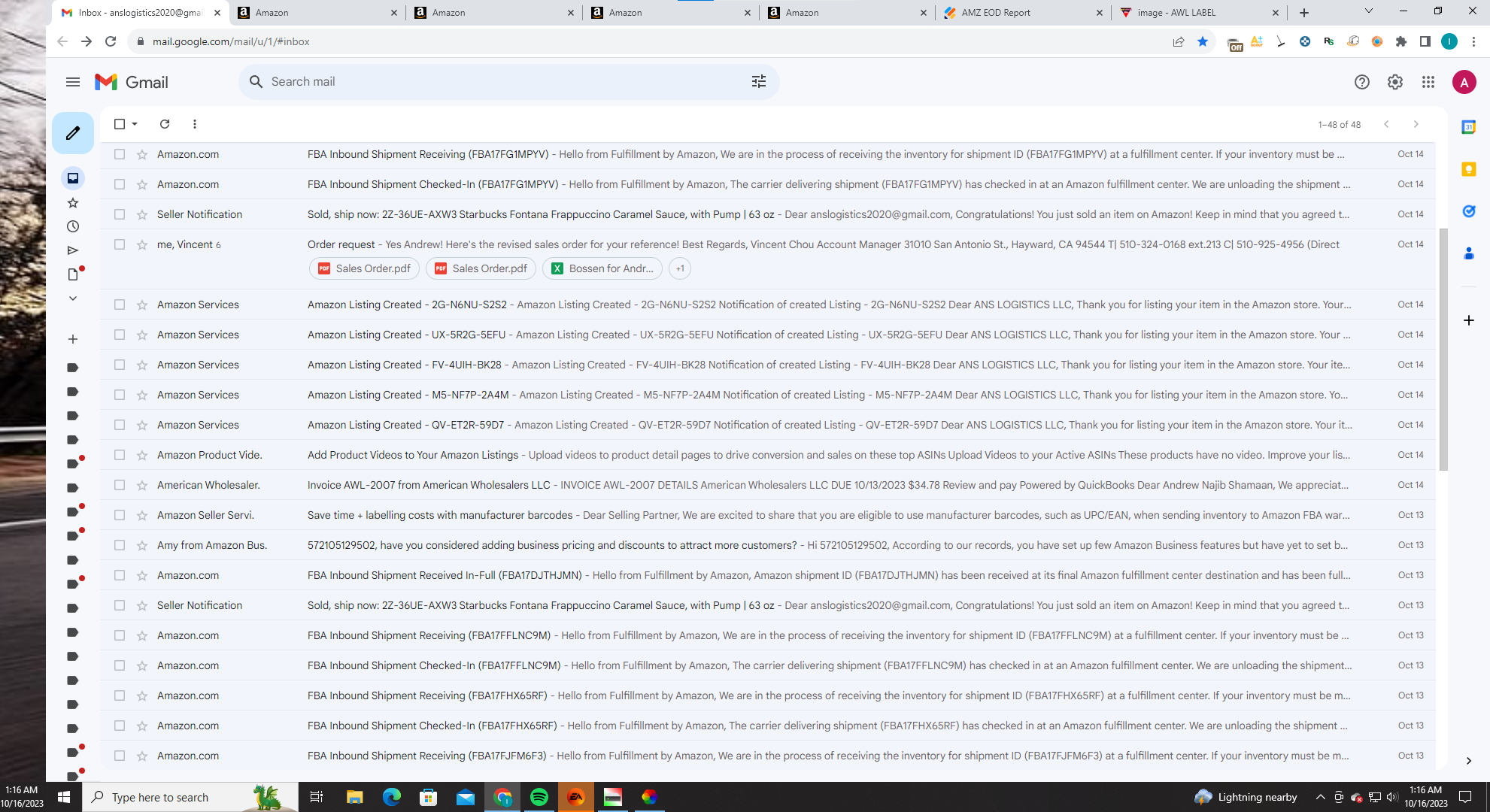Check the Amazon Listing Created 2G-N6NU-S2S2 email
Viewport: 1490px width, 812px height.
tap(120, 304)
